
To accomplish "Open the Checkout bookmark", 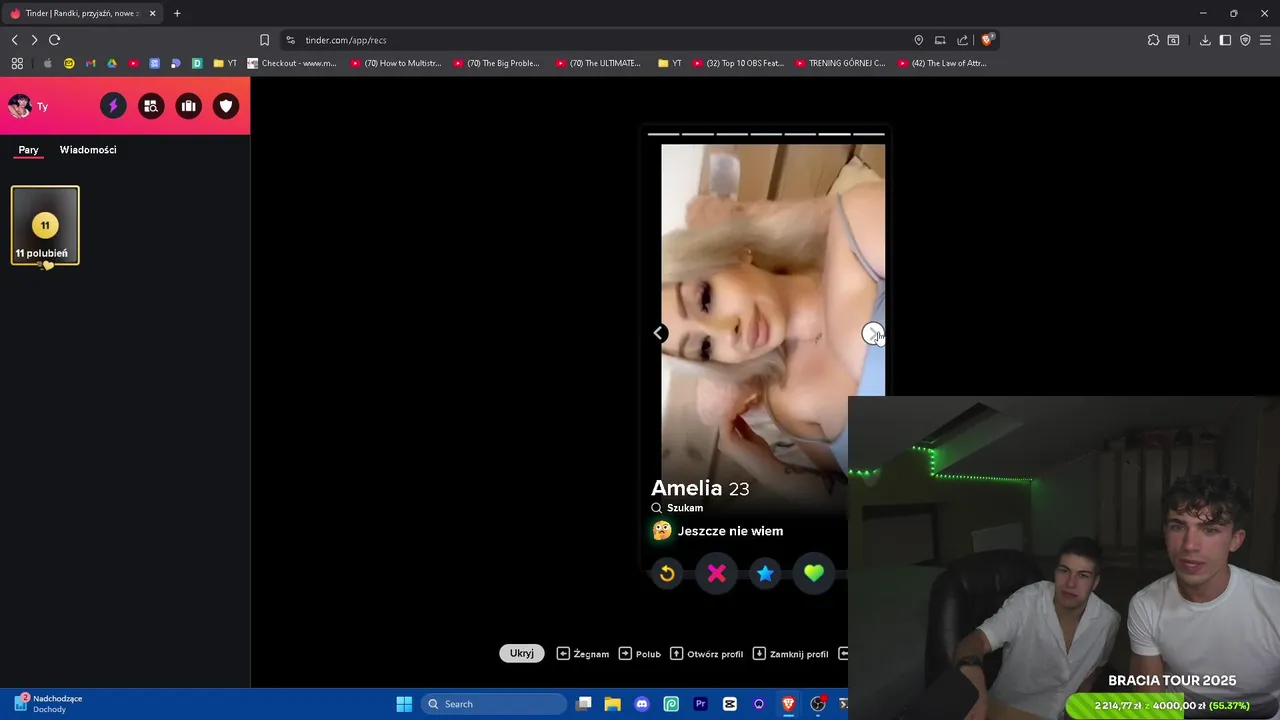I will [x=292, y=63].
